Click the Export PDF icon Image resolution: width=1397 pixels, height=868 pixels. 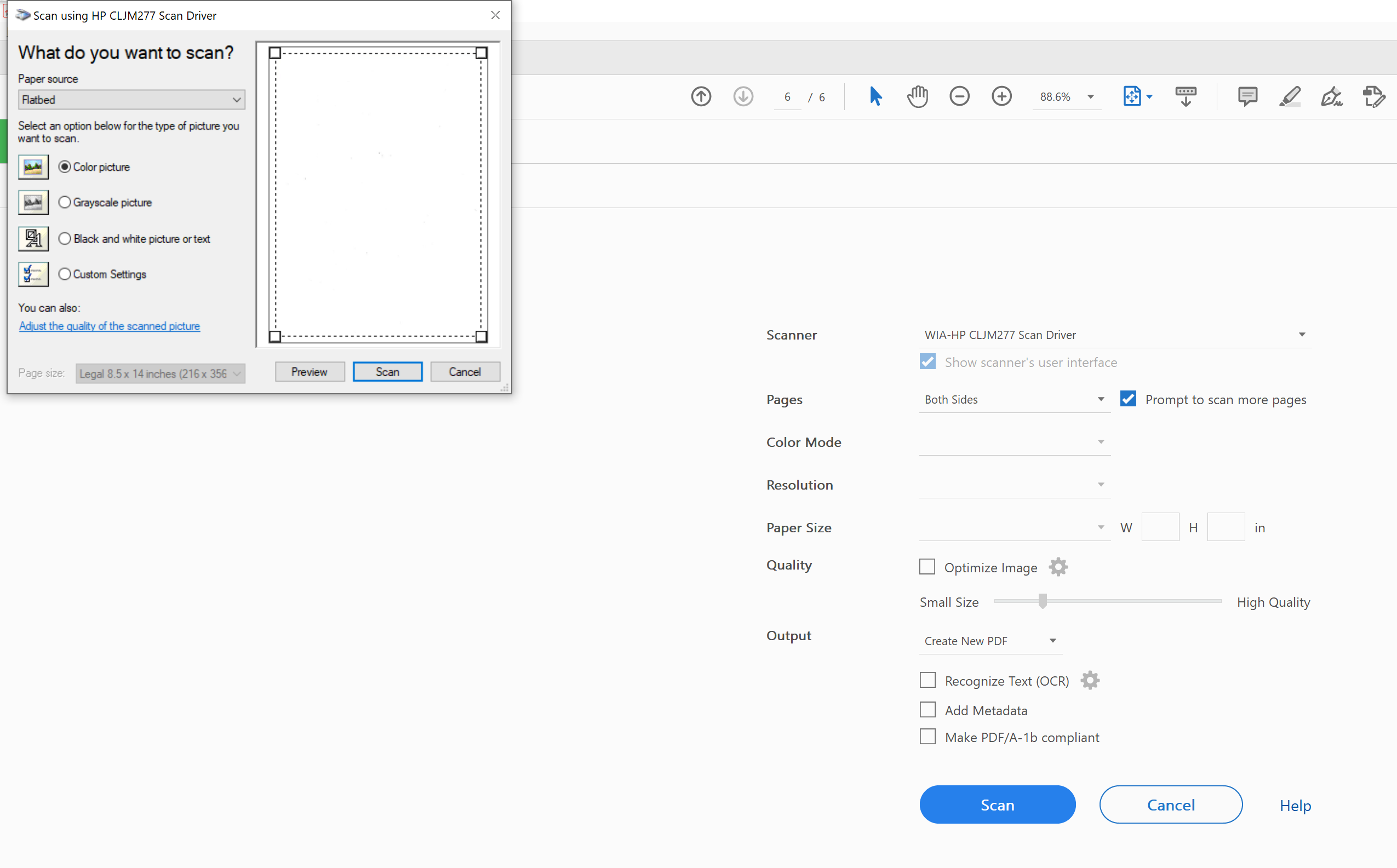[1373, 96]
